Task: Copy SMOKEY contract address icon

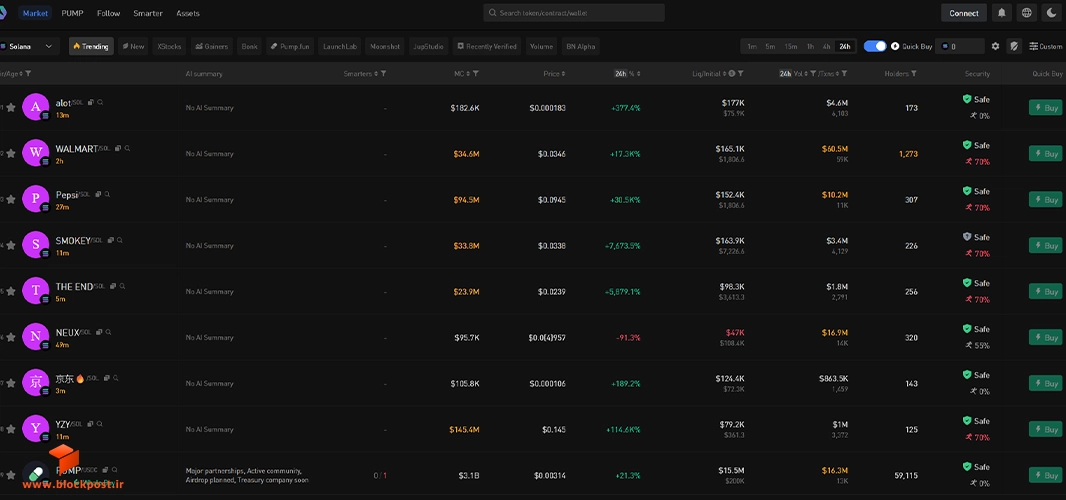Action: pos(111,240)
